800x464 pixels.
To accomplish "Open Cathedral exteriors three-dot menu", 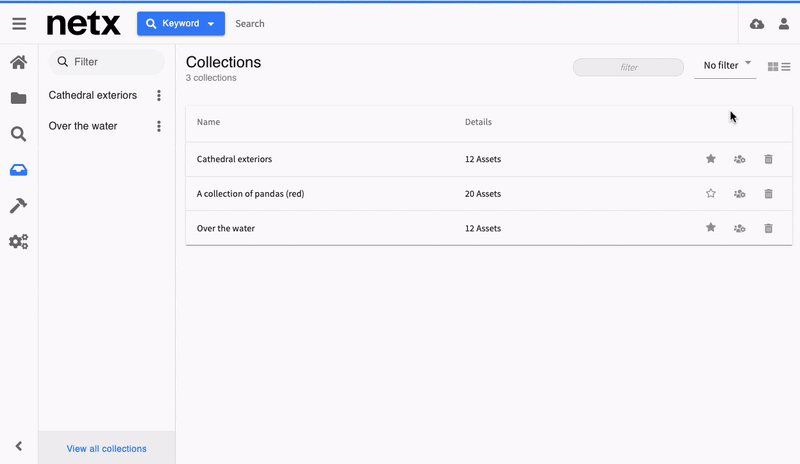I will (159, 96).
